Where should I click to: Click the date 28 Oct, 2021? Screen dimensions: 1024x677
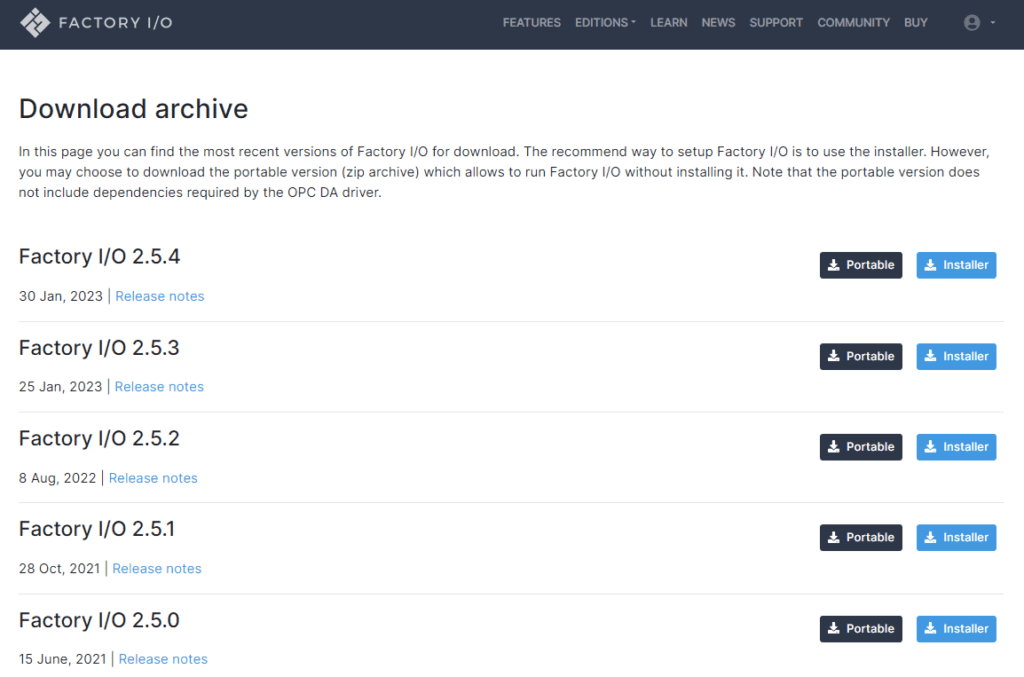point(59,569)
